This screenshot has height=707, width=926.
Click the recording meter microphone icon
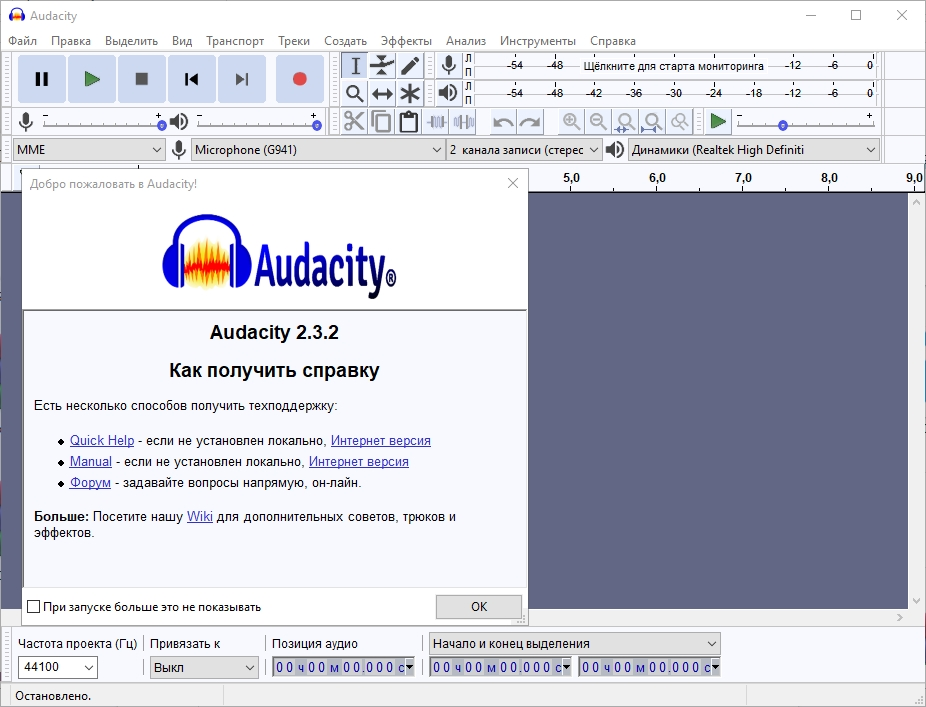tap(449, 66)
